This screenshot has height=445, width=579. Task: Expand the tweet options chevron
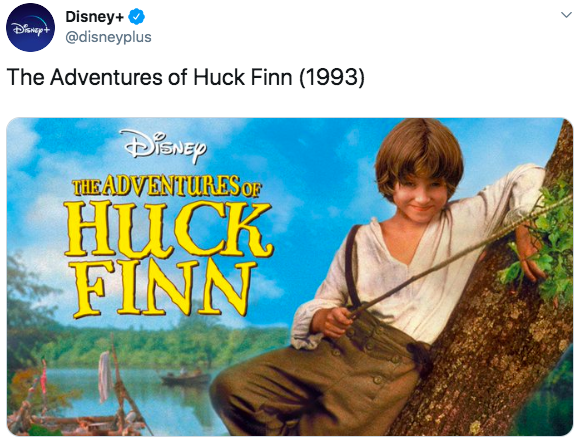566,15
